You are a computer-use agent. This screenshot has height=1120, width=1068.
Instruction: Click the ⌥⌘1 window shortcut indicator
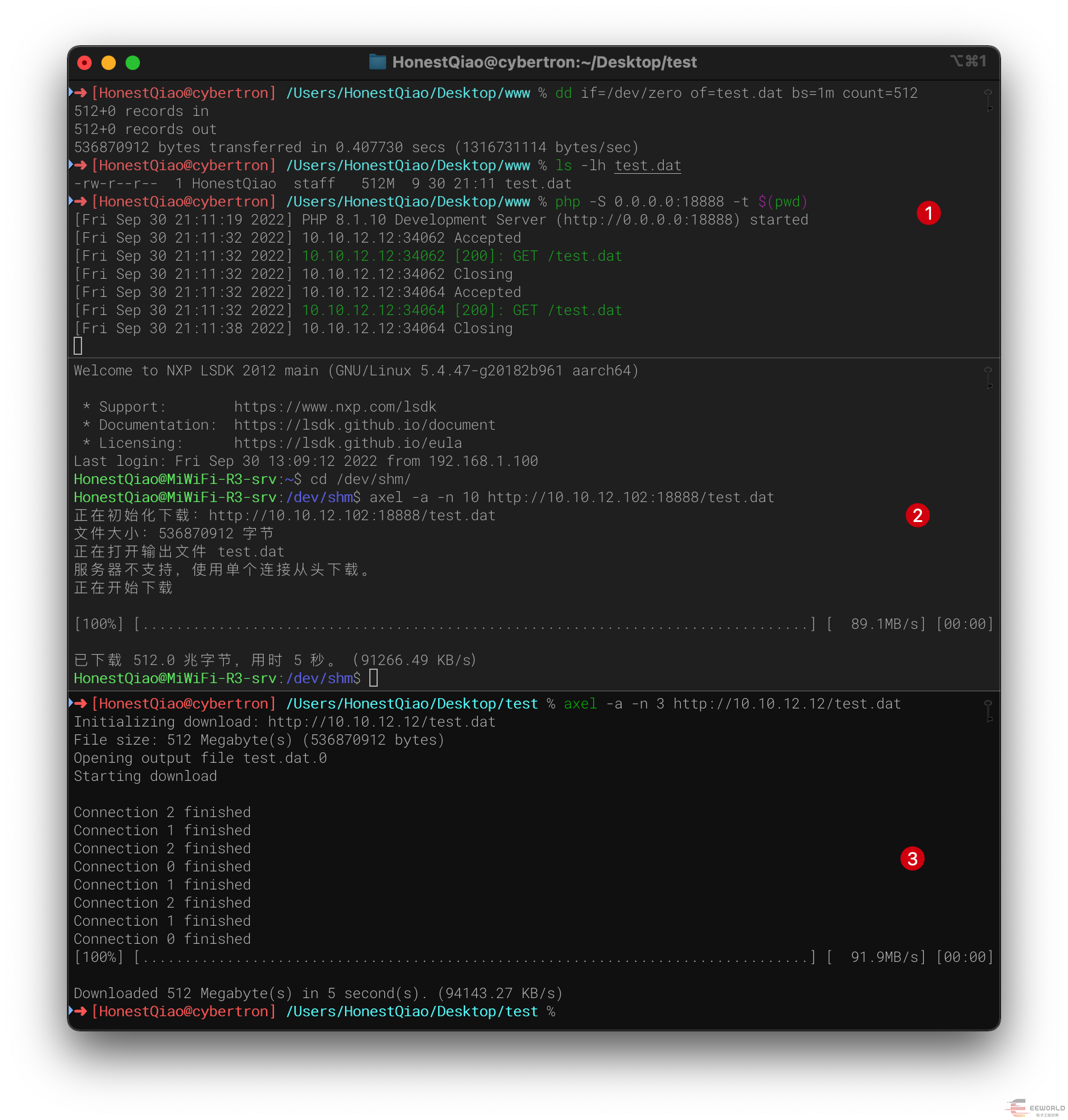pyautogui.click(x=968, y=61)
